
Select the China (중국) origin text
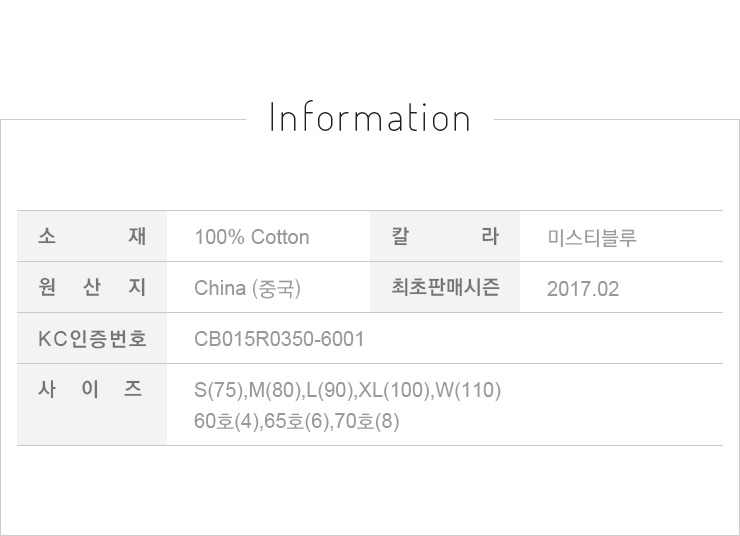pyautogui.click(x=248, y=289)
